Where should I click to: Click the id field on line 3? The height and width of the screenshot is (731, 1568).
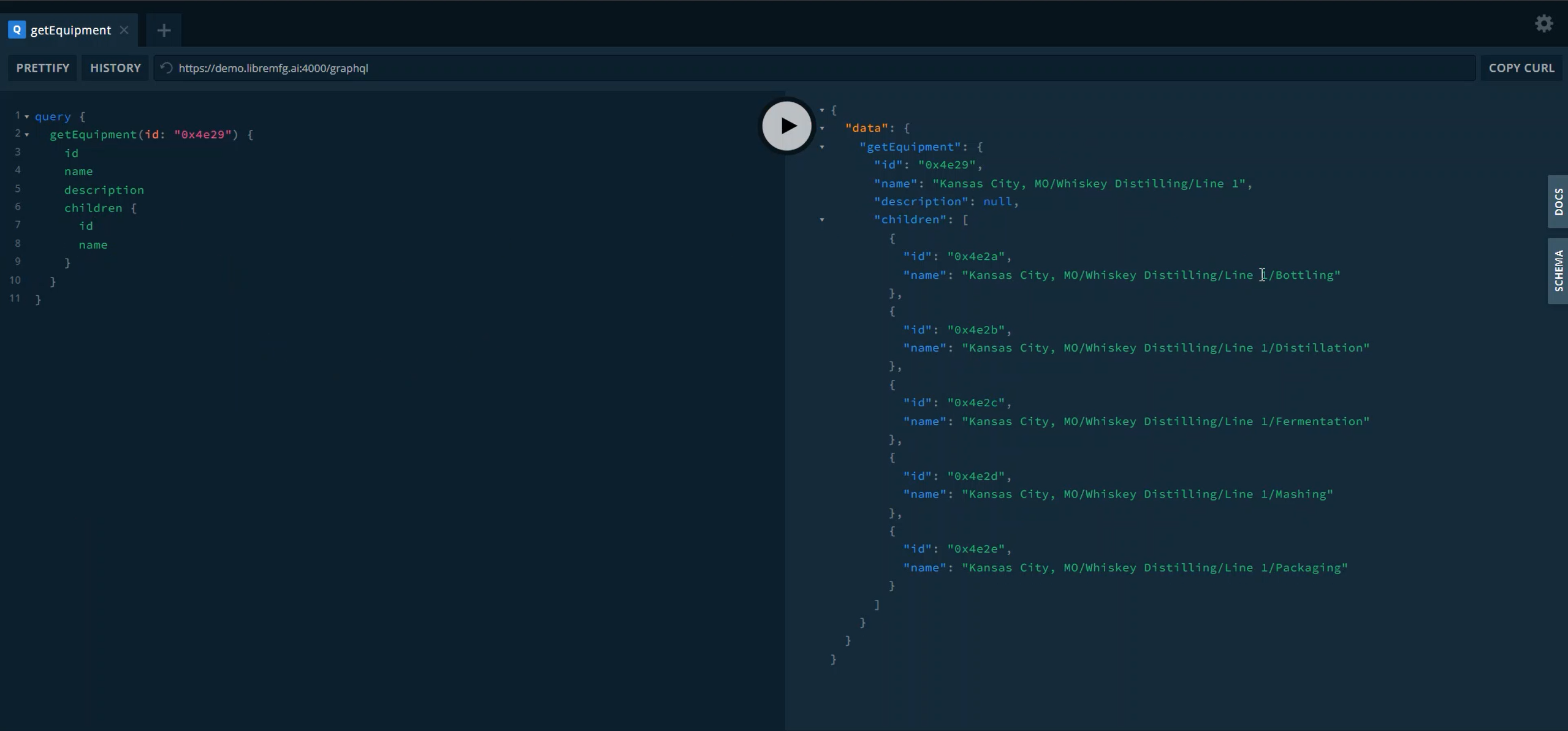[71, 153]
